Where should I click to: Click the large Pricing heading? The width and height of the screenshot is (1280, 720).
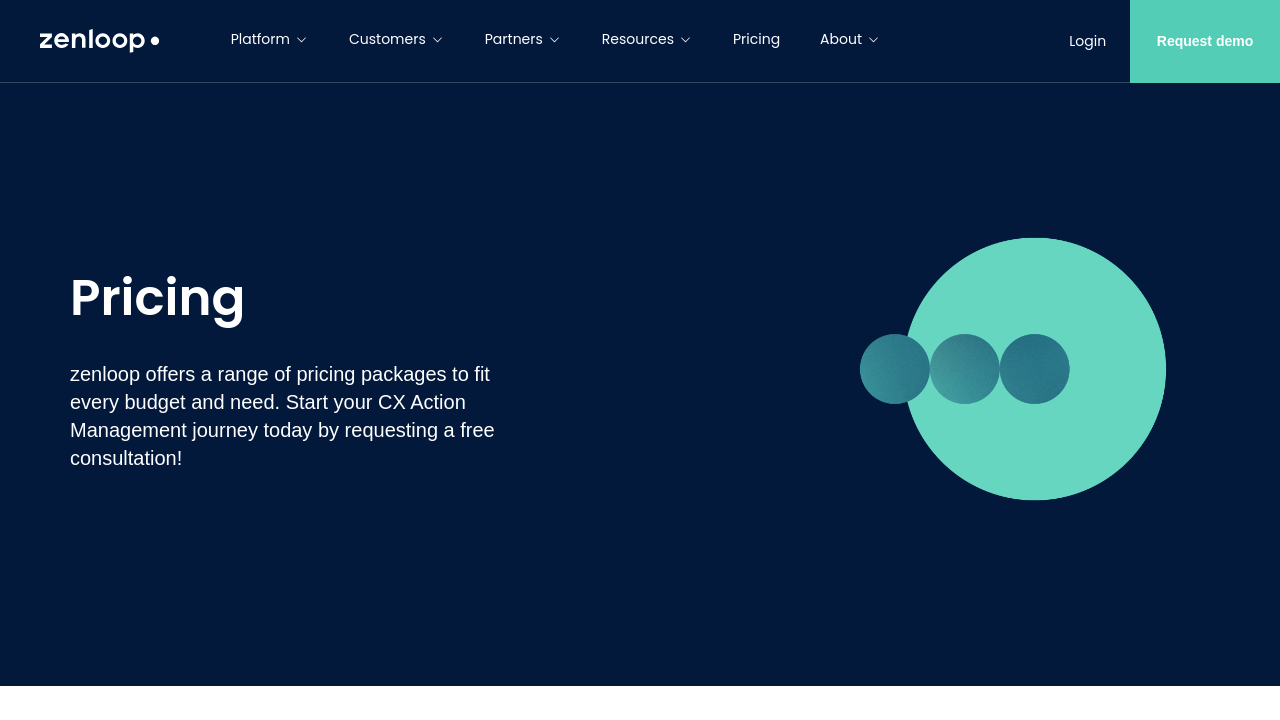click(x=157, y=298)
